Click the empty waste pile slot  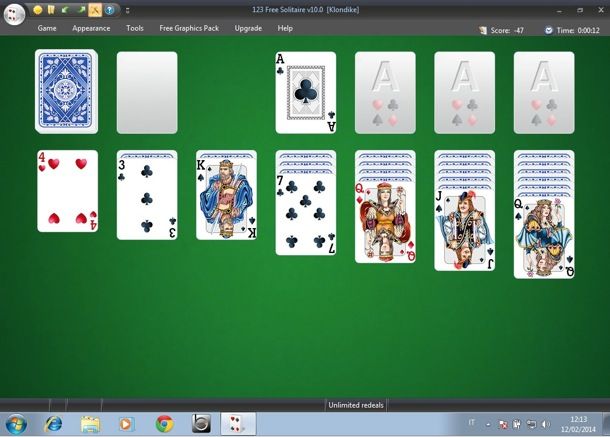[x=147, y=93]
